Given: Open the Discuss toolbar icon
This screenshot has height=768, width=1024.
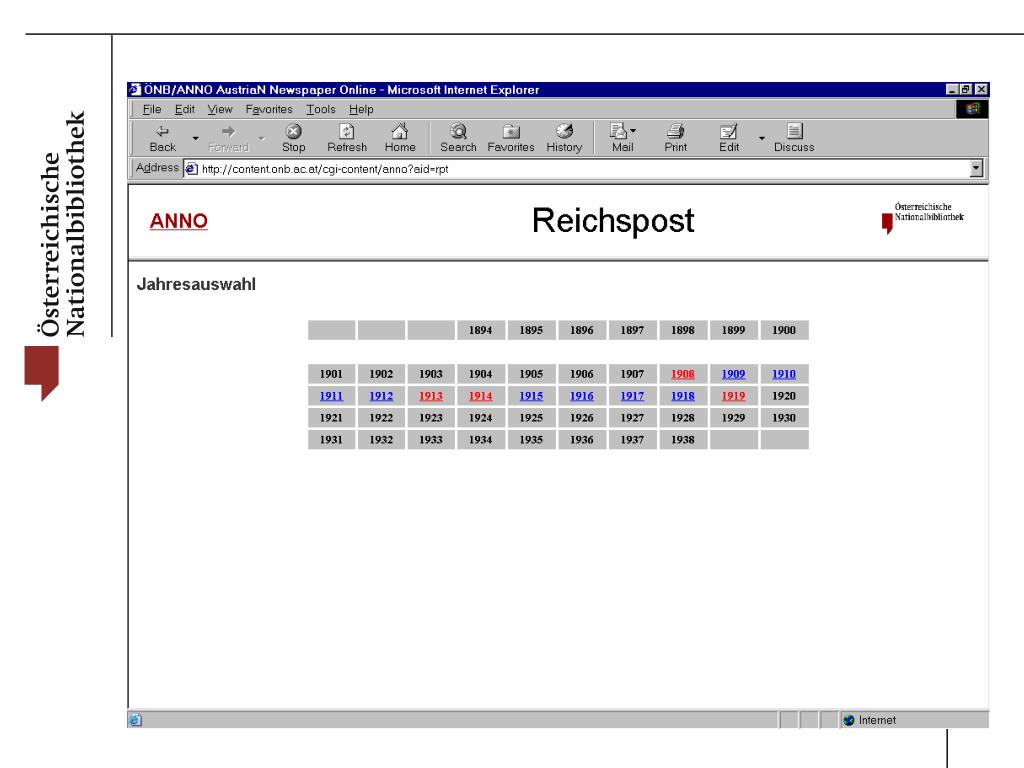Looking at the screenshot, I should [x=794, y=138].
